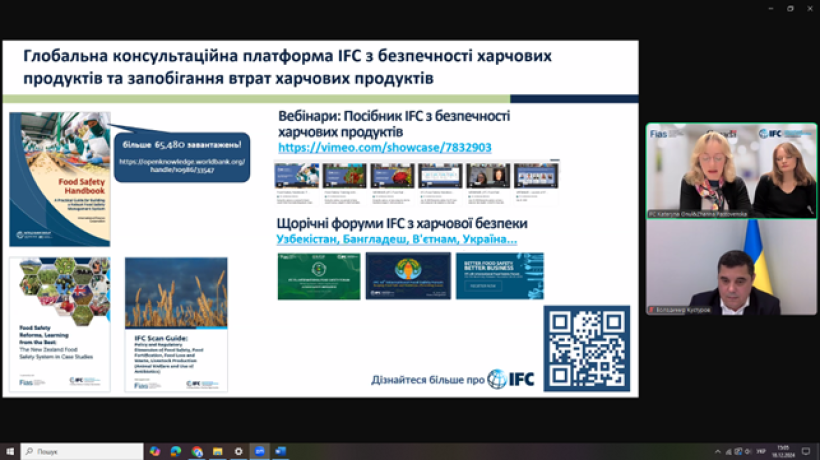Switch the УКР keyboard language indicator
This screenshot has width=820, height=460.
[761, 452]
